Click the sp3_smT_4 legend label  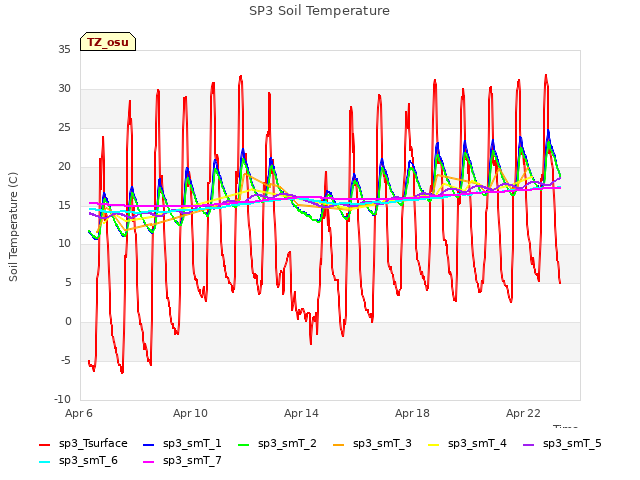click(477, 443)
